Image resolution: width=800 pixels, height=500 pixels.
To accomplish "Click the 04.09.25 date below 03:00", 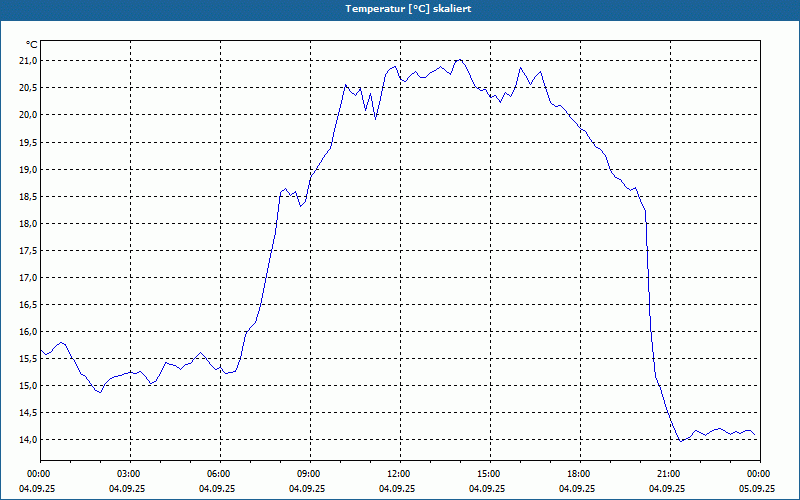I will [127, 489].
